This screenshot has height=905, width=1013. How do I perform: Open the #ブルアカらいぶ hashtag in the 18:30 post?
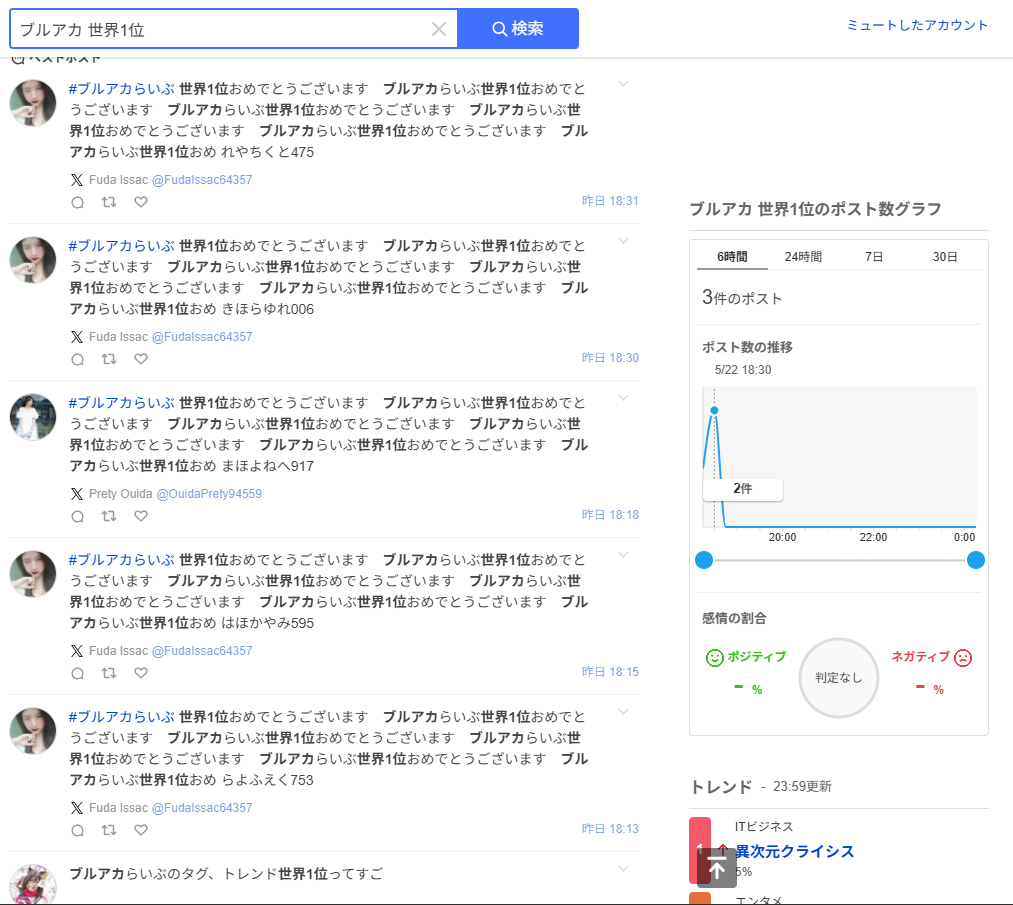tap(121, 245)
